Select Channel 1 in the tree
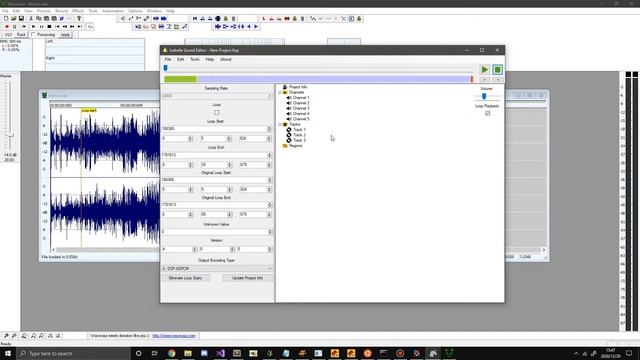This screenshot has height=360, width=640. point(301,98)
